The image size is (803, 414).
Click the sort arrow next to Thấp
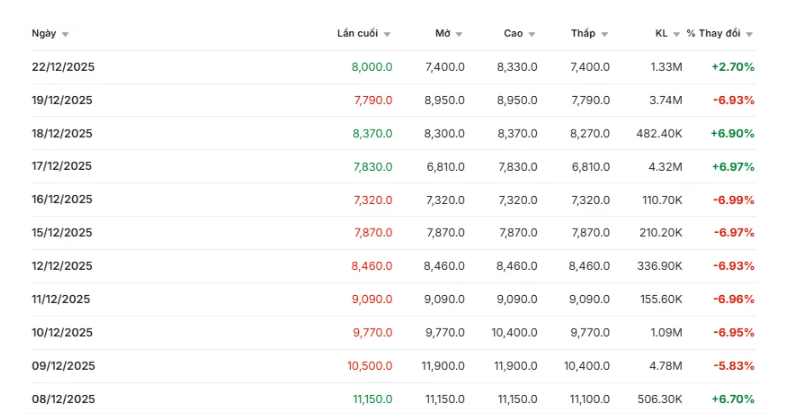point(605,34)
